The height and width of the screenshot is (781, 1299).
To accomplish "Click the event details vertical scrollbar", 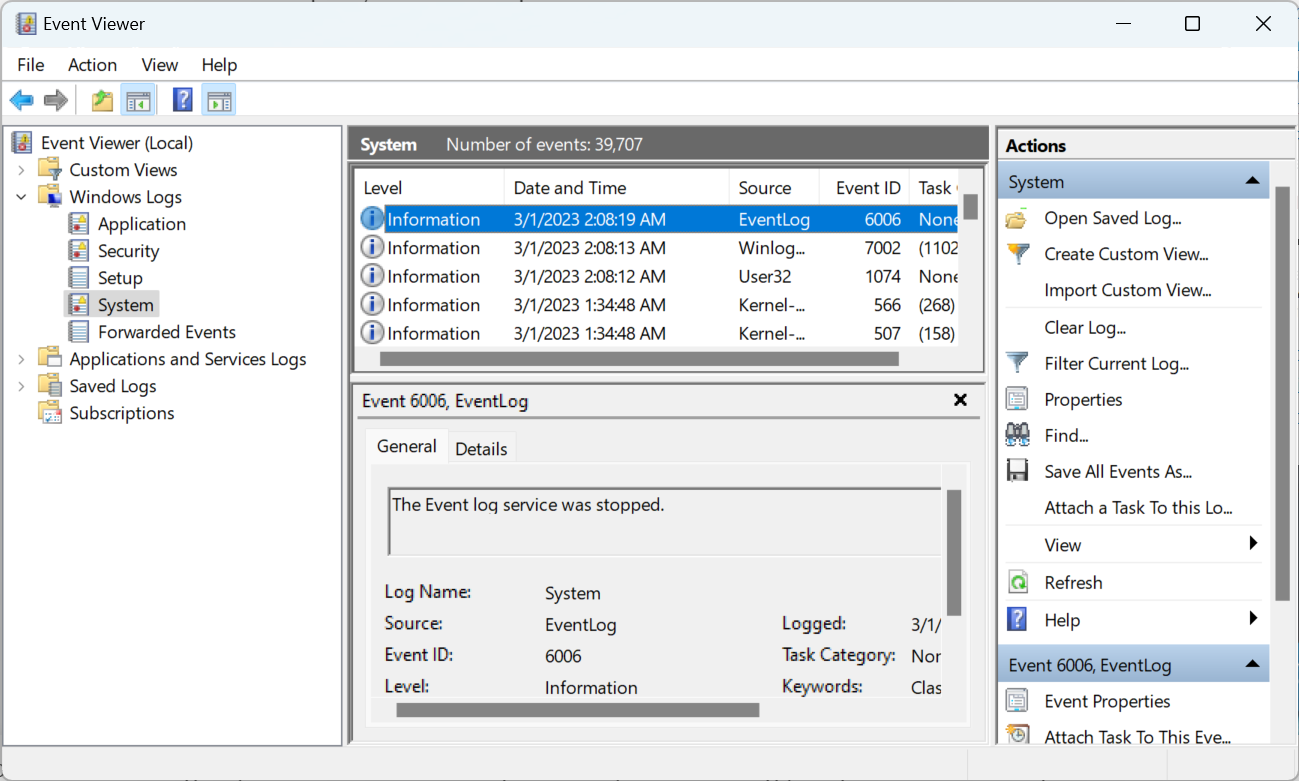I will (953, 552).
